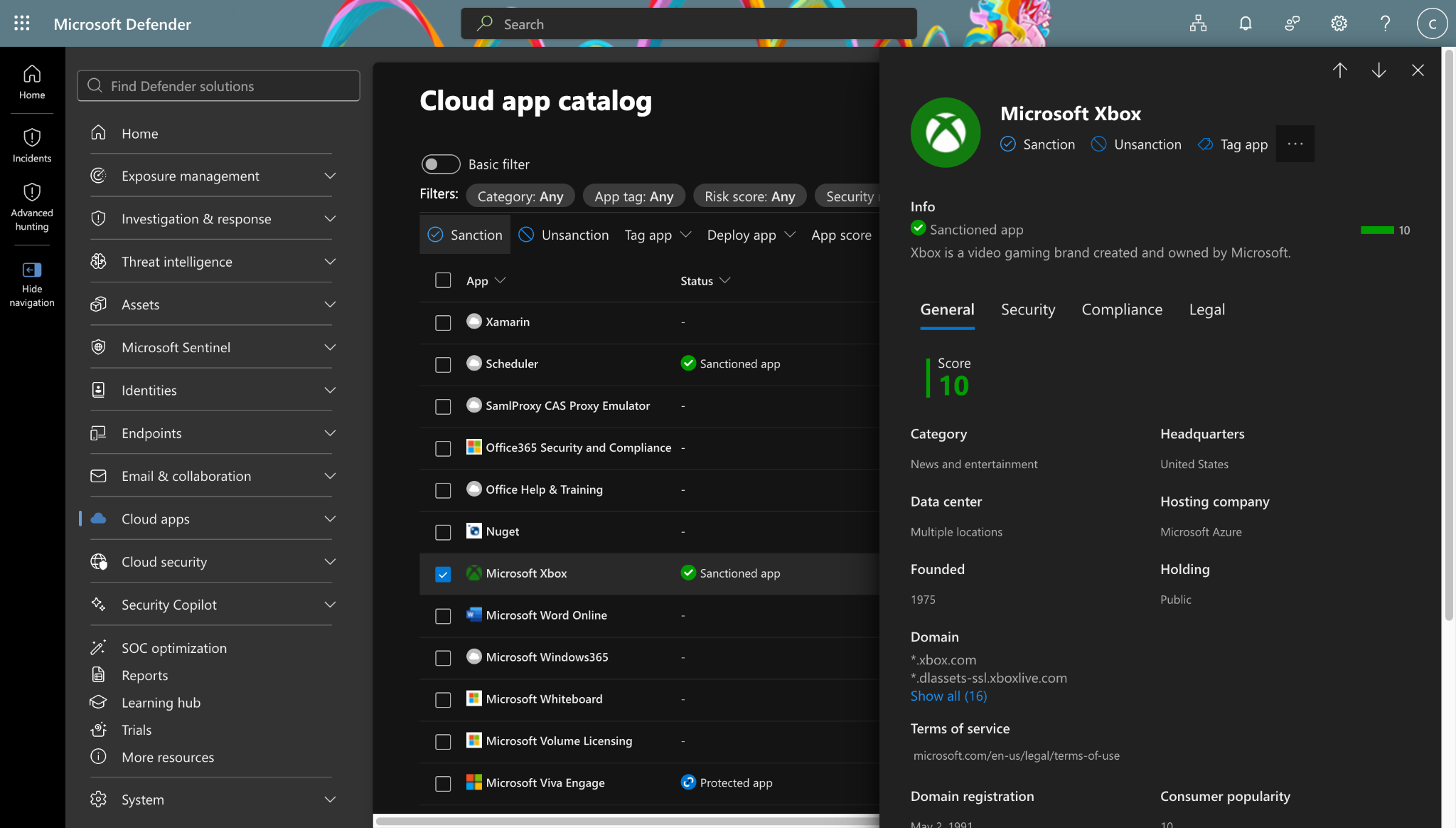
Task: Open the settings gear
Action: click(x=1339, y=23)
